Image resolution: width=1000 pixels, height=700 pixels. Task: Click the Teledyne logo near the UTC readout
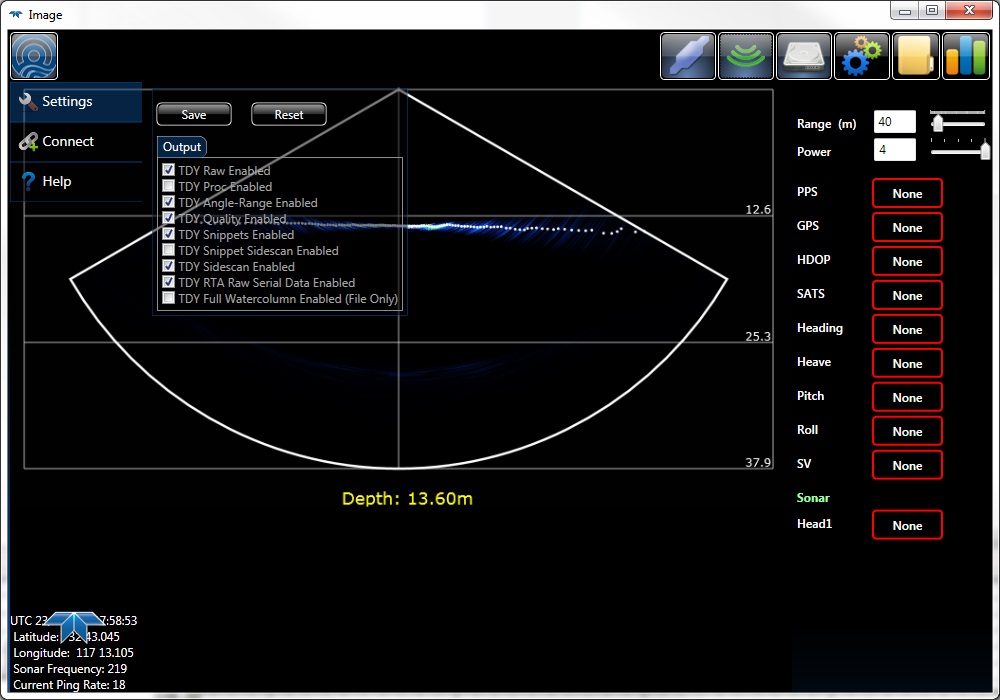pos(75,625)
